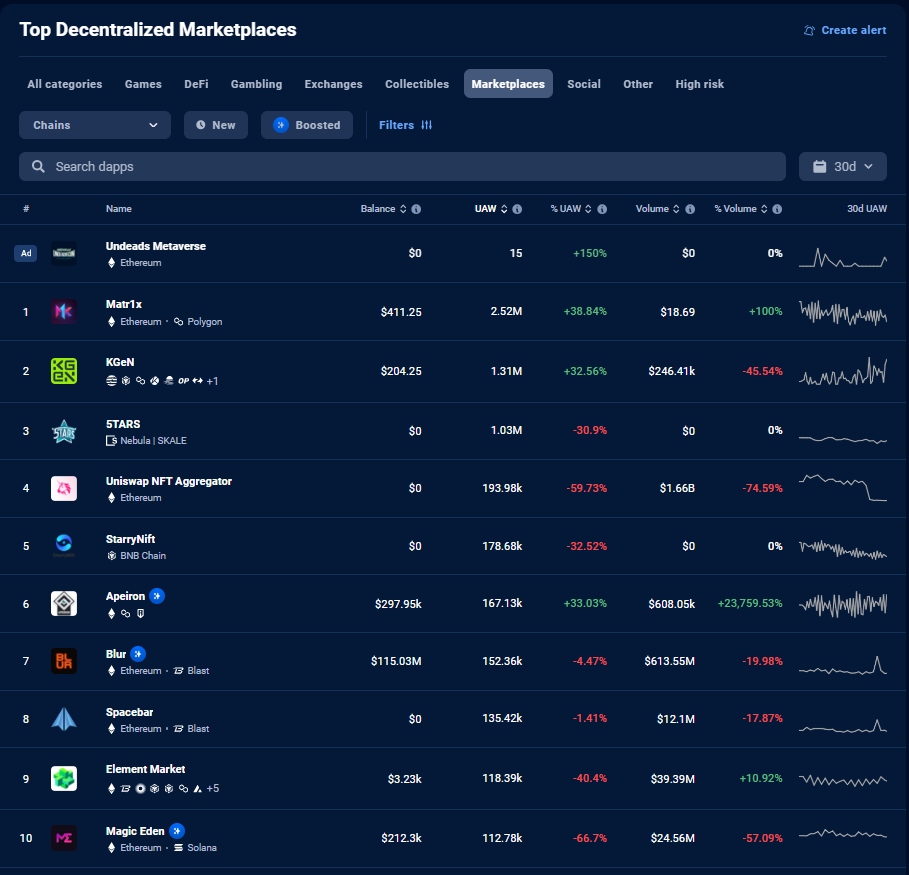Switch to the Gambling tab
This screenshot has width=909, height=875.
257,84
